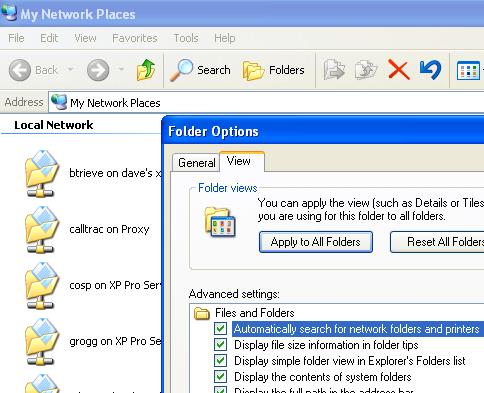
Task: Click Apply to All Folders button
Action: (316, 242)
